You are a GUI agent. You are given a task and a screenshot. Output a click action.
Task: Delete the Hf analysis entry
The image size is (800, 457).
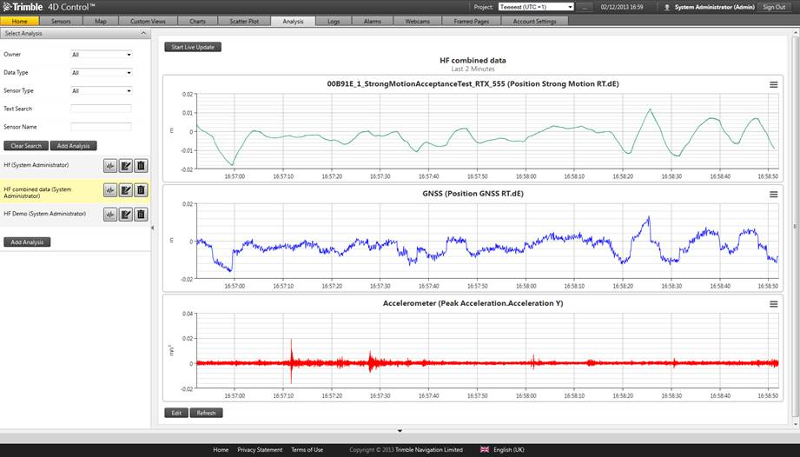(141, 166)
